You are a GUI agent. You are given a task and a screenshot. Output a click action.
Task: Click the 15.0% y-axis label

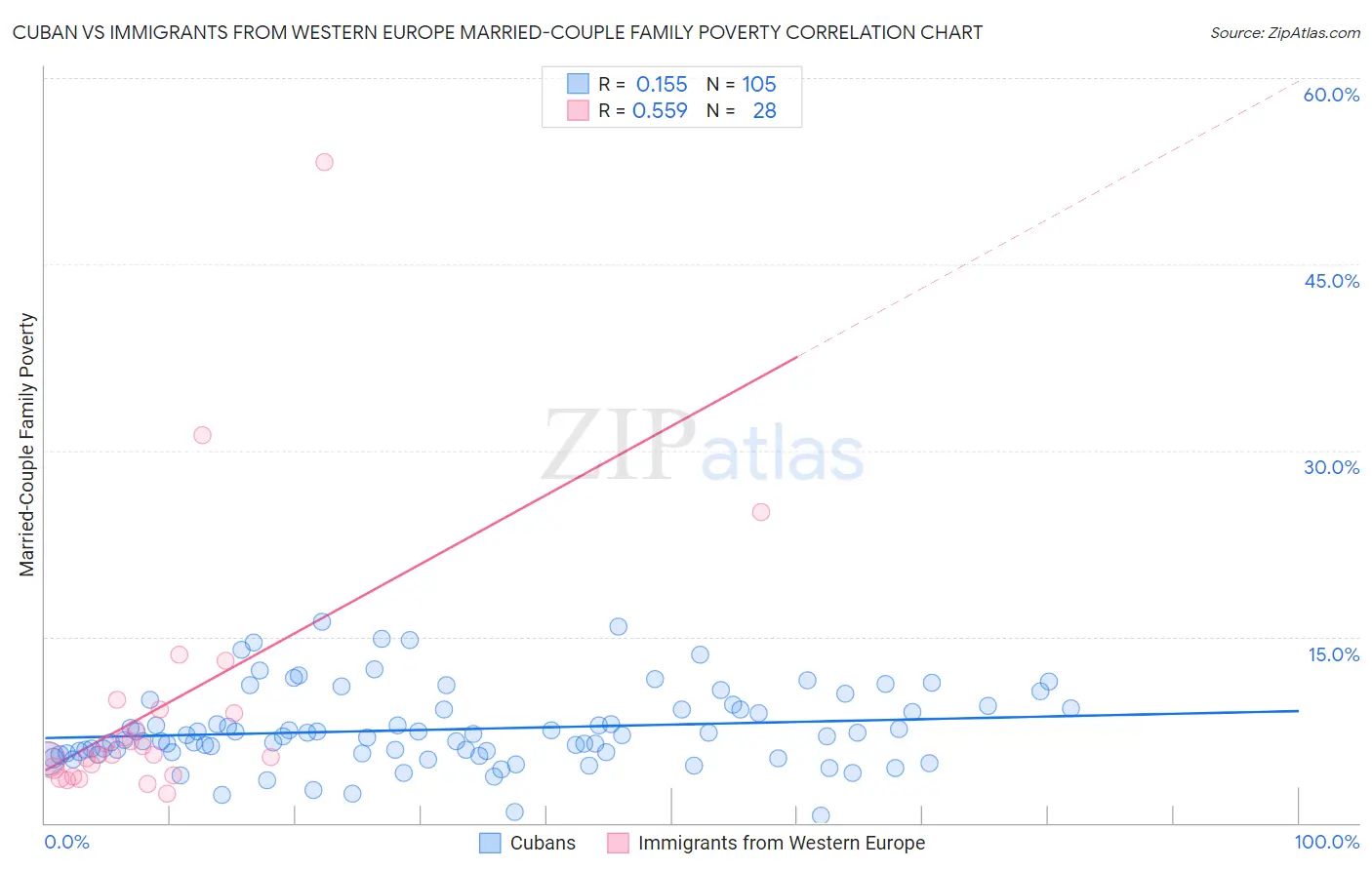click(1333, 654)
